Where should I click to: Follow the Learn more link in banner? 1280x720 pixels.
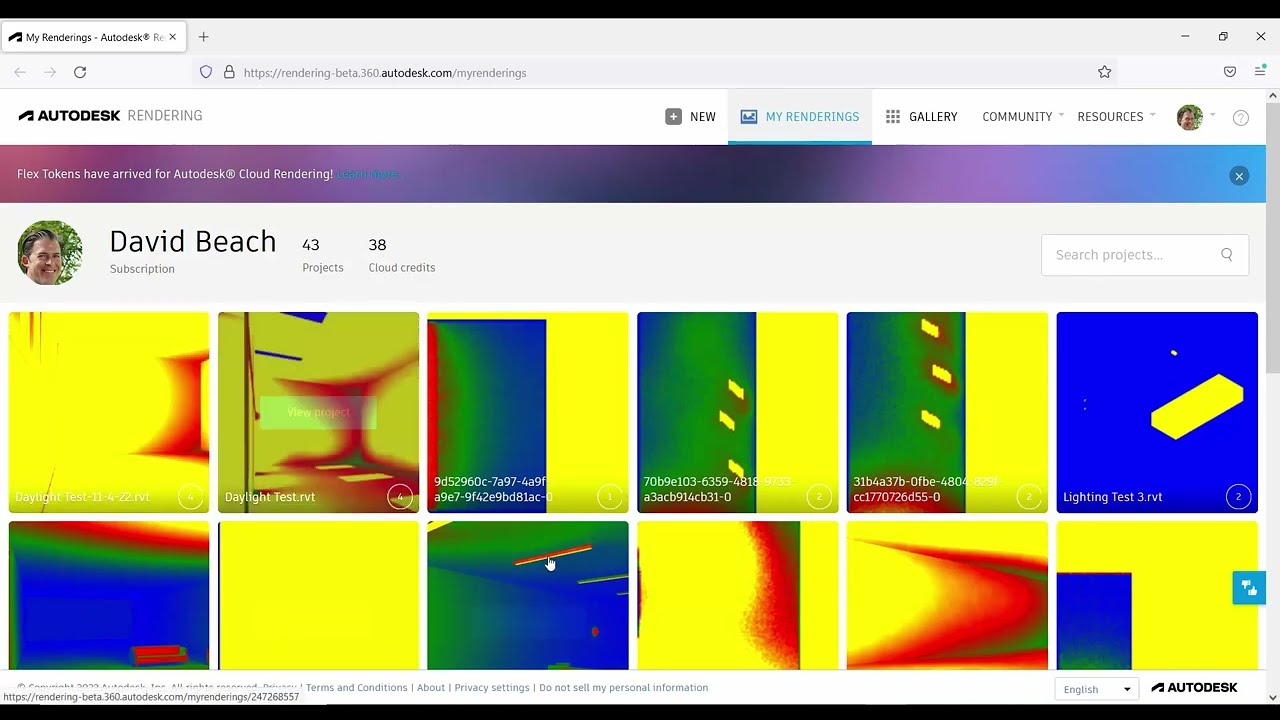coord(368,174)
